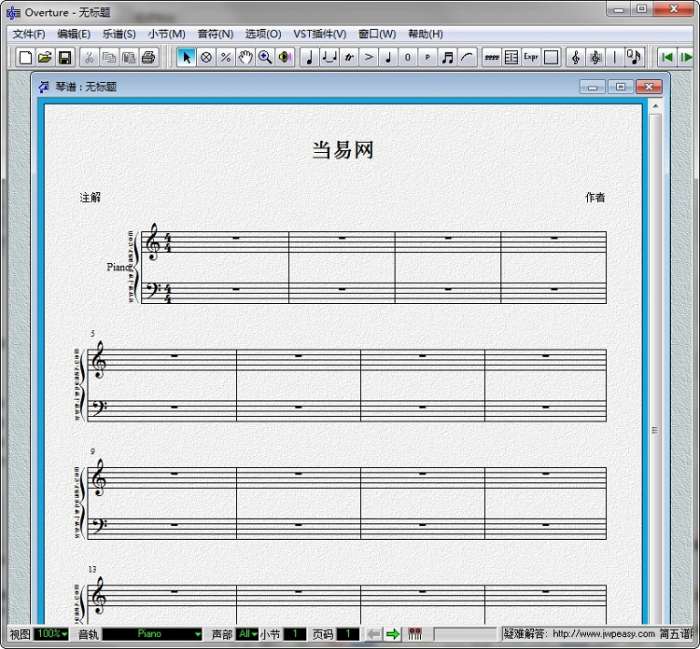Click the 作者 author text
The width and height of the screenshot is (700, 649).
coord(595,197)
